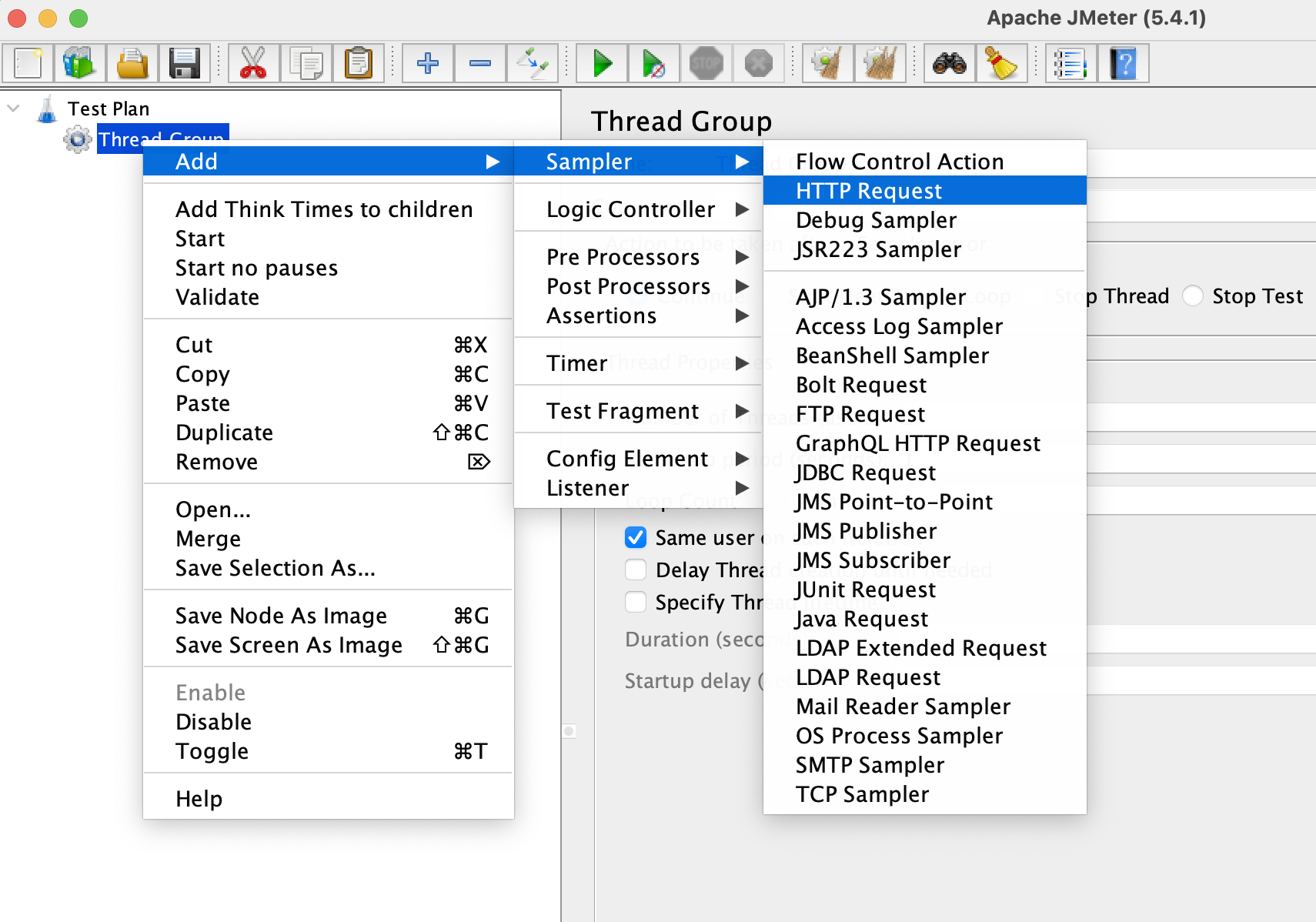
Task: Choose Toggle in context menu
Action: click(x=329, y=751)
